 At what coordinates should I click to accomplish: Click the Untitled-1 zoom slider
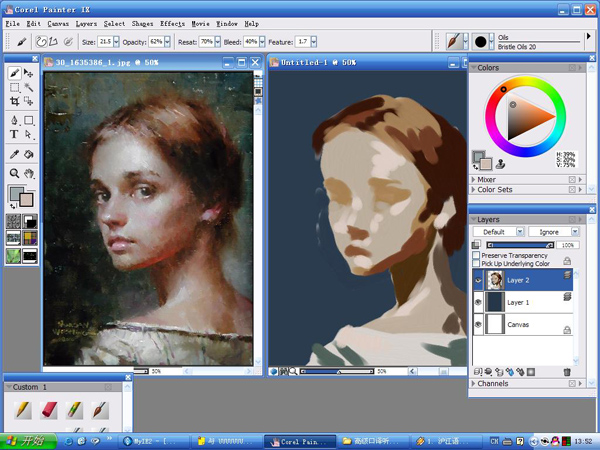[337, 371]
